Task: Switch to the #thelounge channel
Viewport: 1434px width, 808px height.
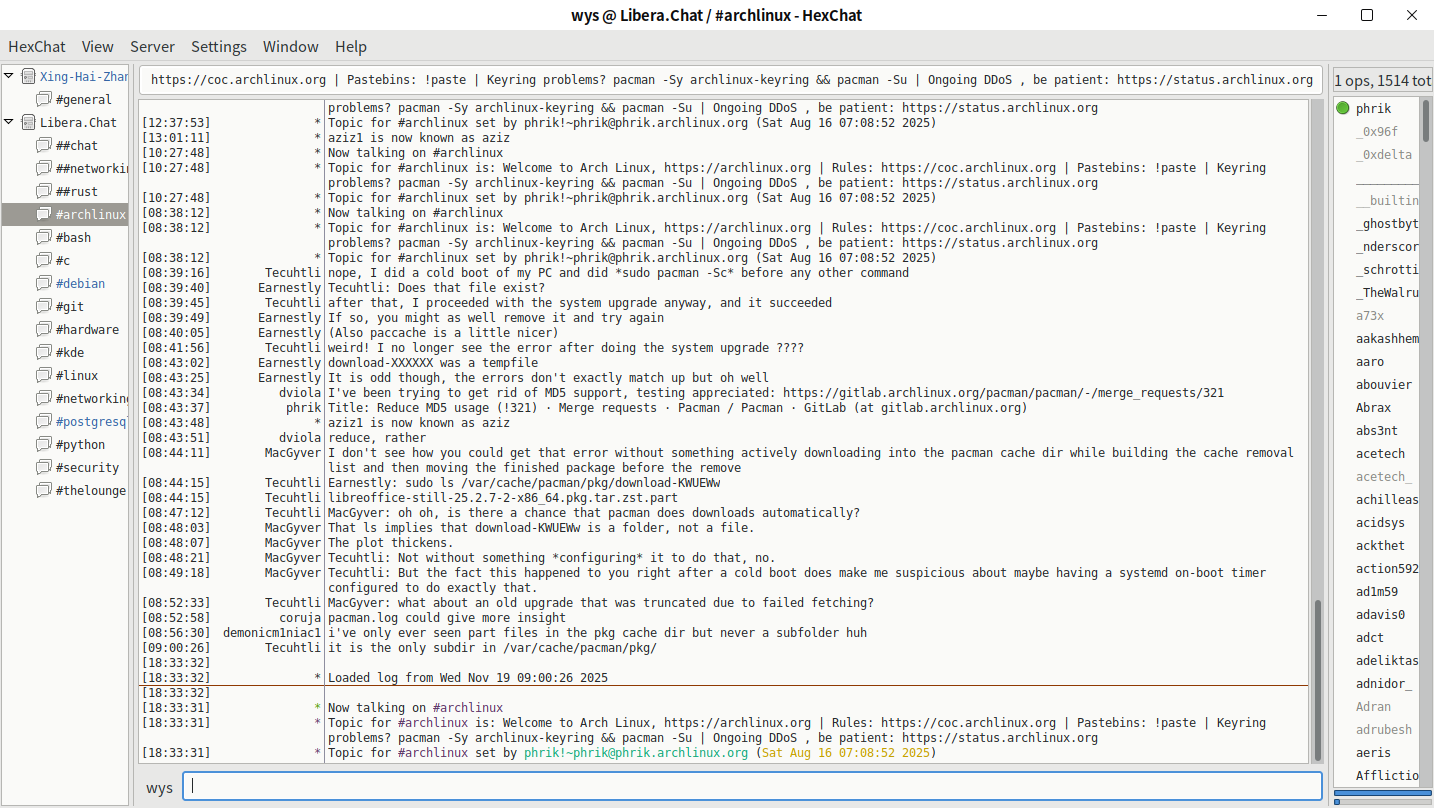Action: [x=90, y=491]
